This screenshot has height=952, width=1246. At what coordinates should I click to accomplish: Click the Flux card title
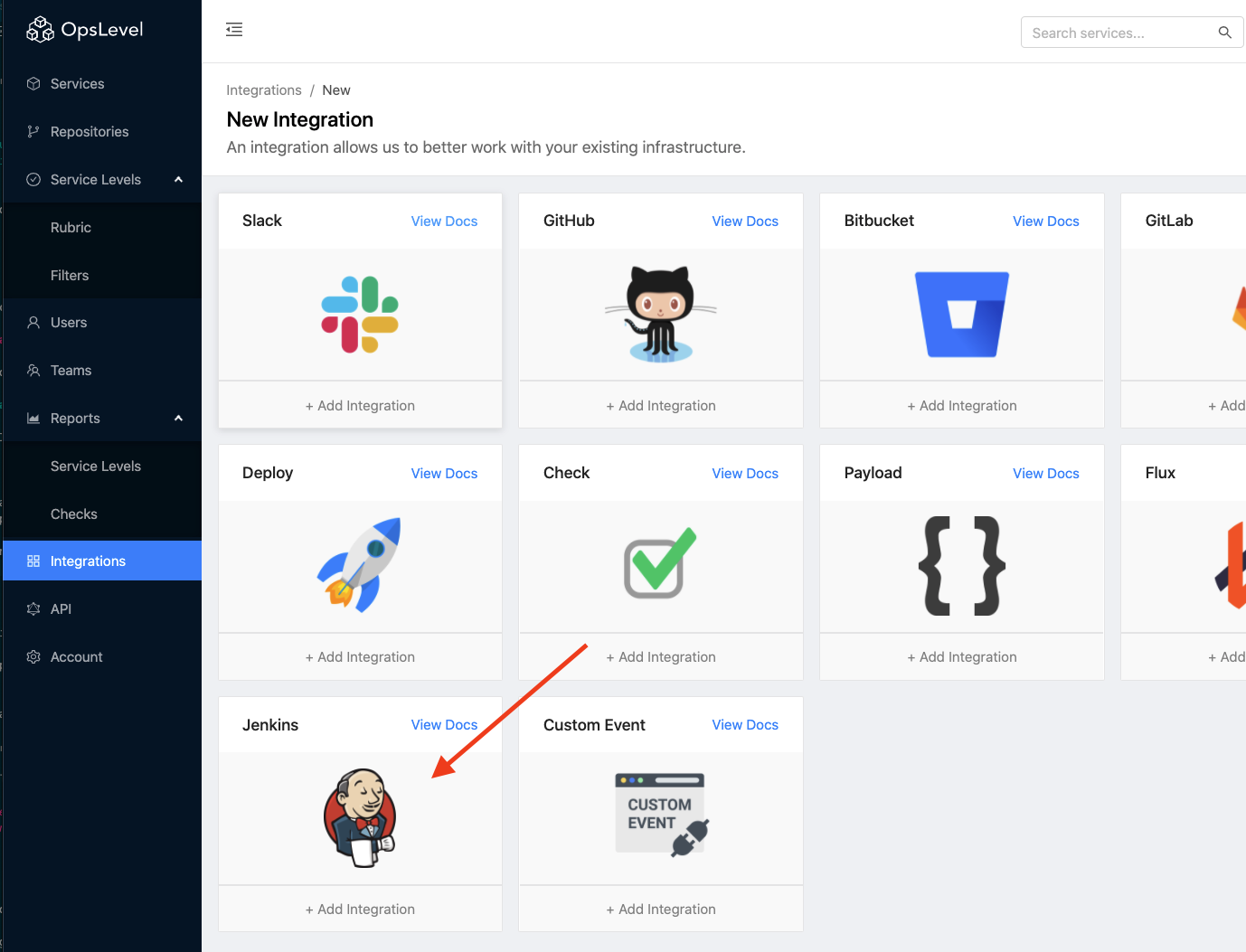pos(1160,473)
